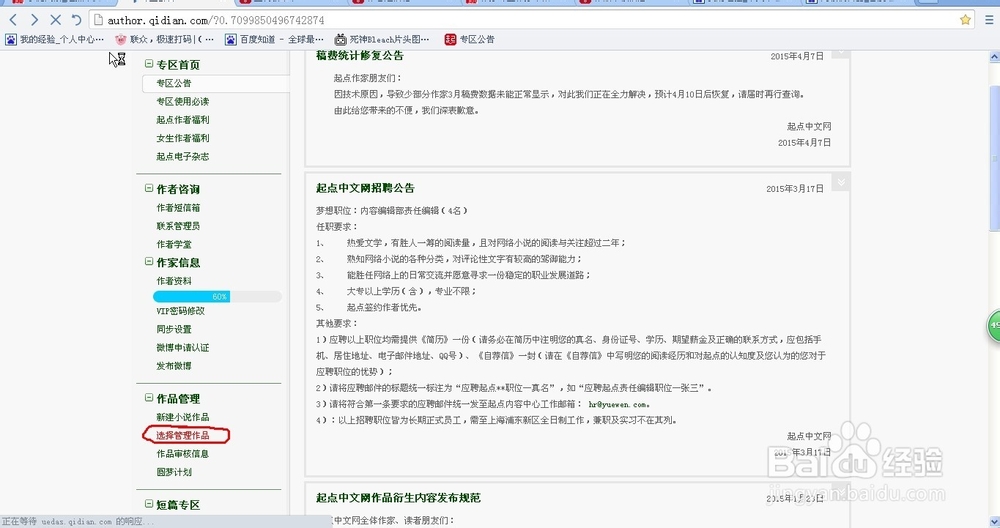Open 联众，极速打码 bookmark

click(165, 40)
